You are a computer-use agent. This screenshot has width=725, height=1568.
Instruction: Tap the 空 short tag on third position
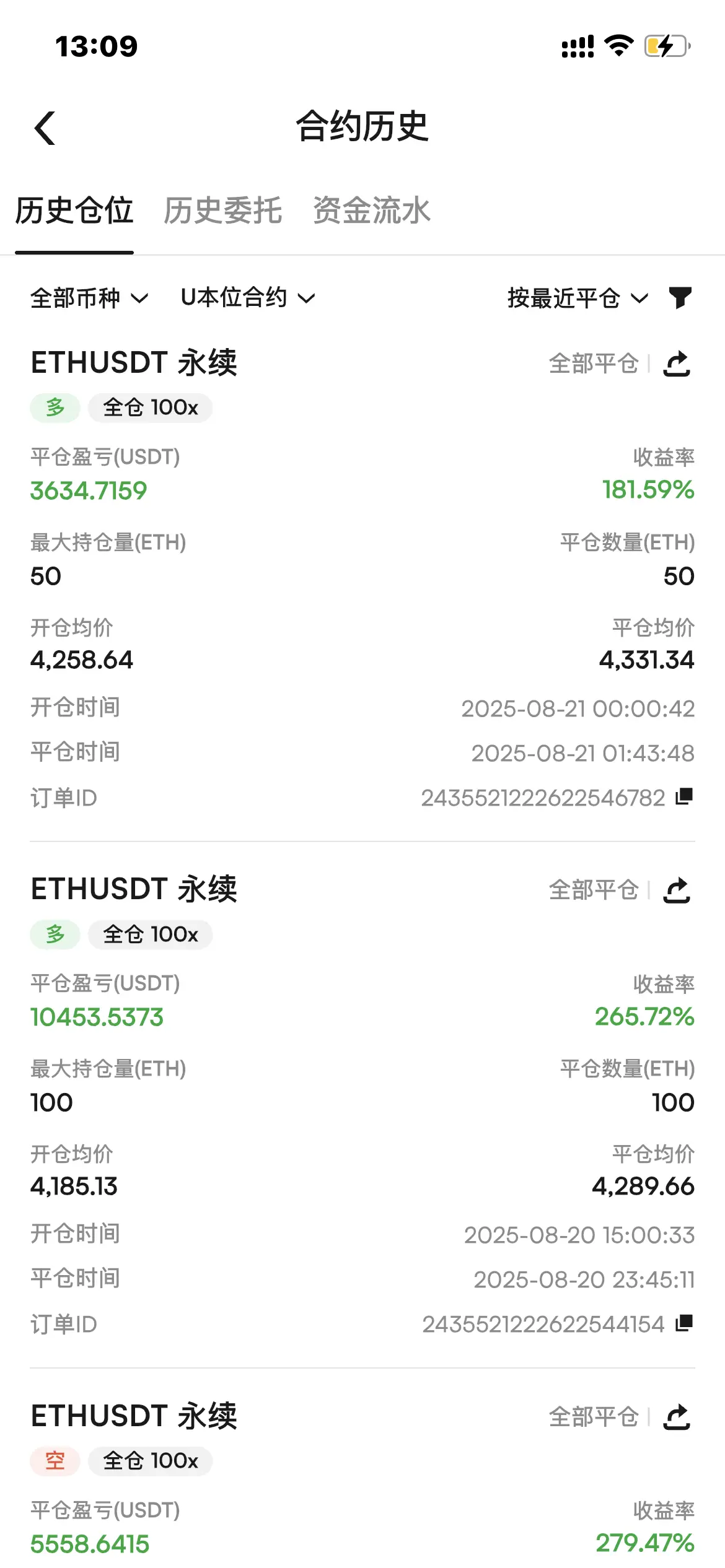click(x=55, y=1461)
